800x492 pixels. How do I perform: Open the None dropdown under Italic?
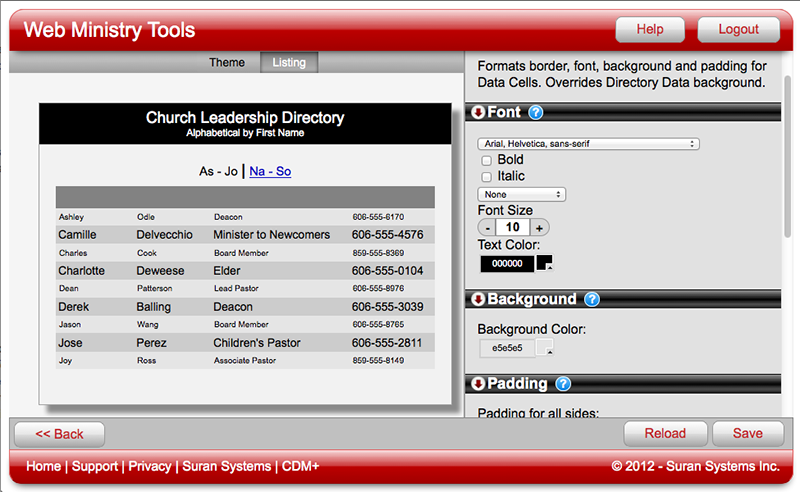[x=522, y=194]
